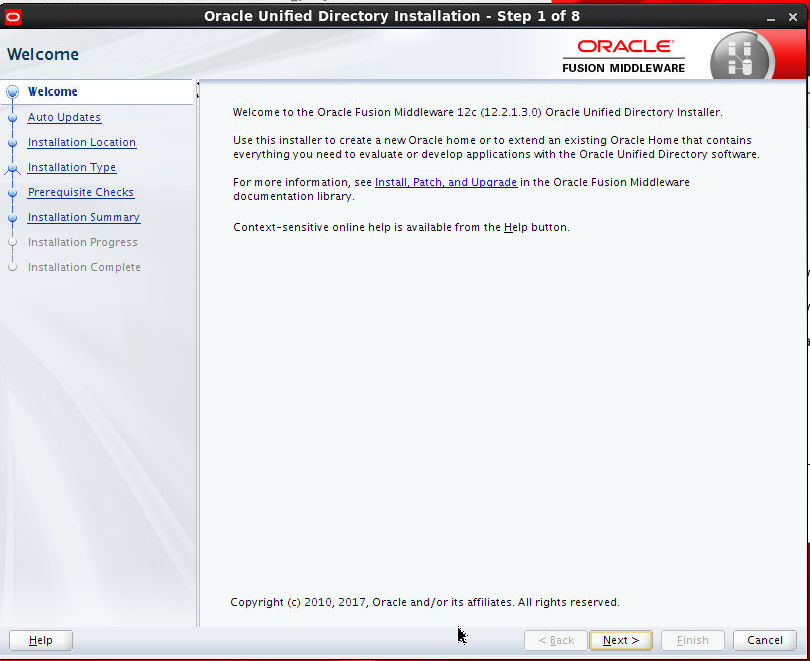This screenshot has height=661, width=810.
Task: Click the 12c (12.2.1.3.0) welcome sentence
Action: [477, 112]
